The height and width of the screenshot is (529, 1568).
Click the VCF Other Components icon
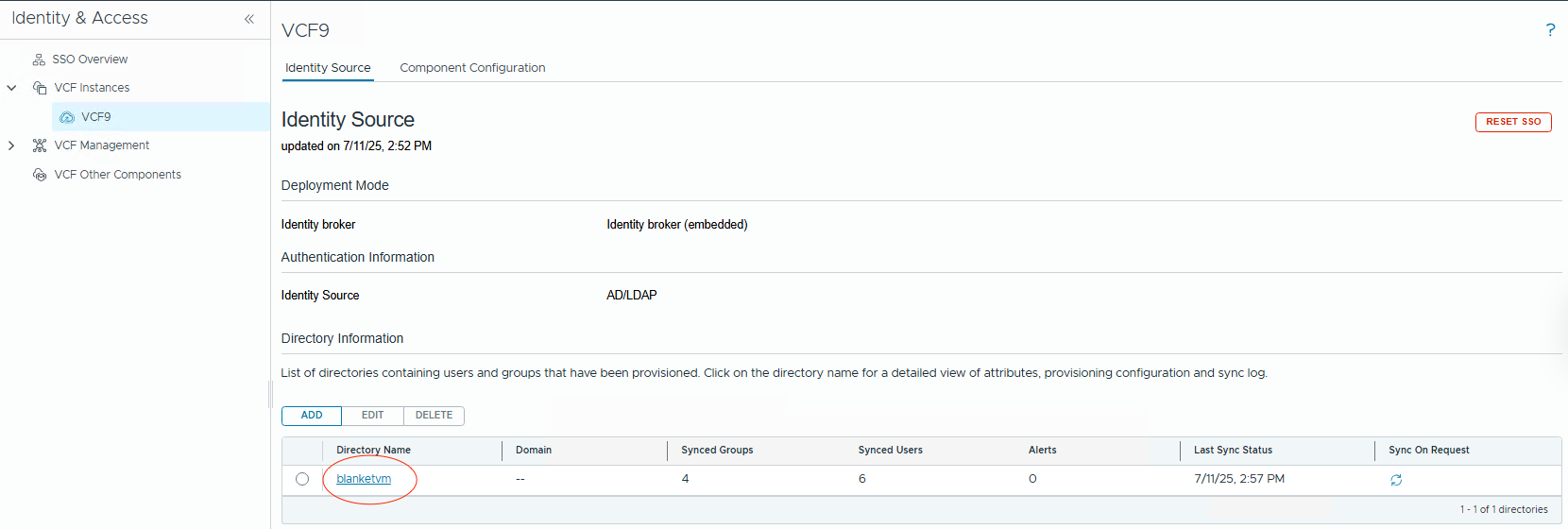point(40,175)
